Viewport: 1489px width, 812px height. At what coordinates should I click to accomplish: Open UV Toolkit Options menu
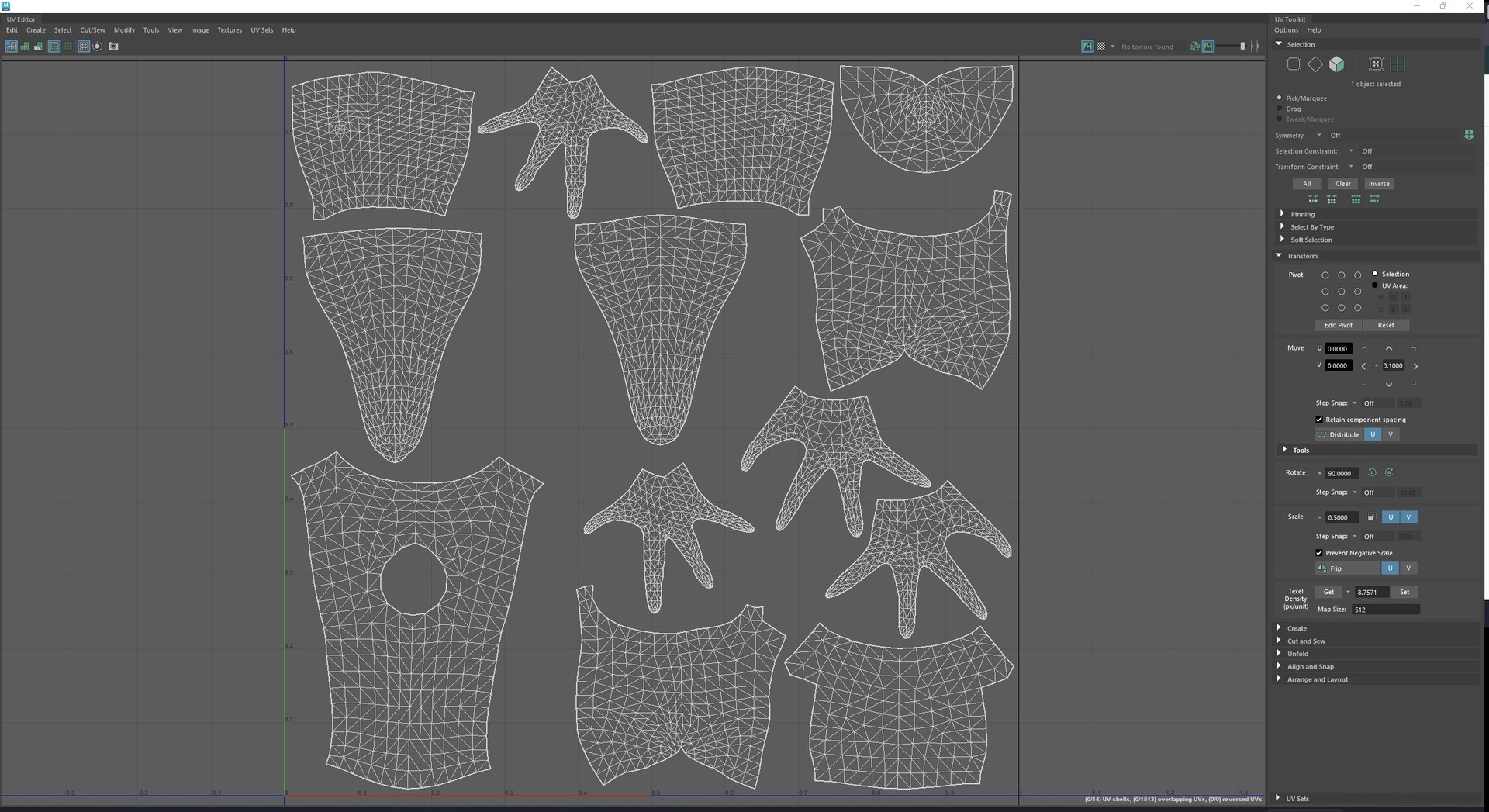tap(1286, 30)
